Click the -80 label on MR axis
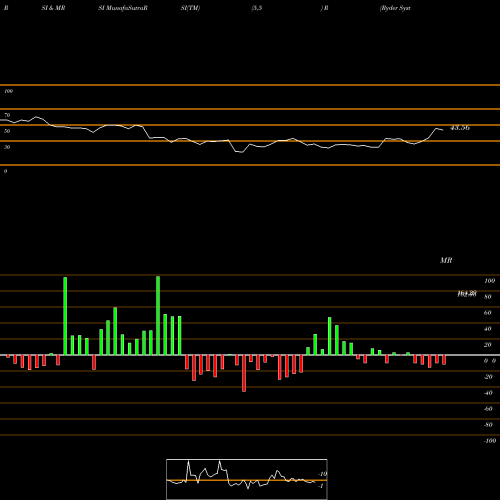 [x=488, y=425]
